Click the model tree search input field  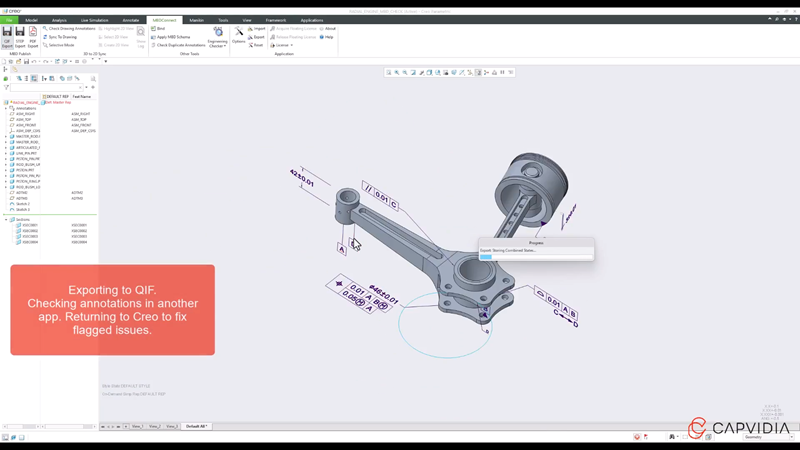[x=46, y=87]
